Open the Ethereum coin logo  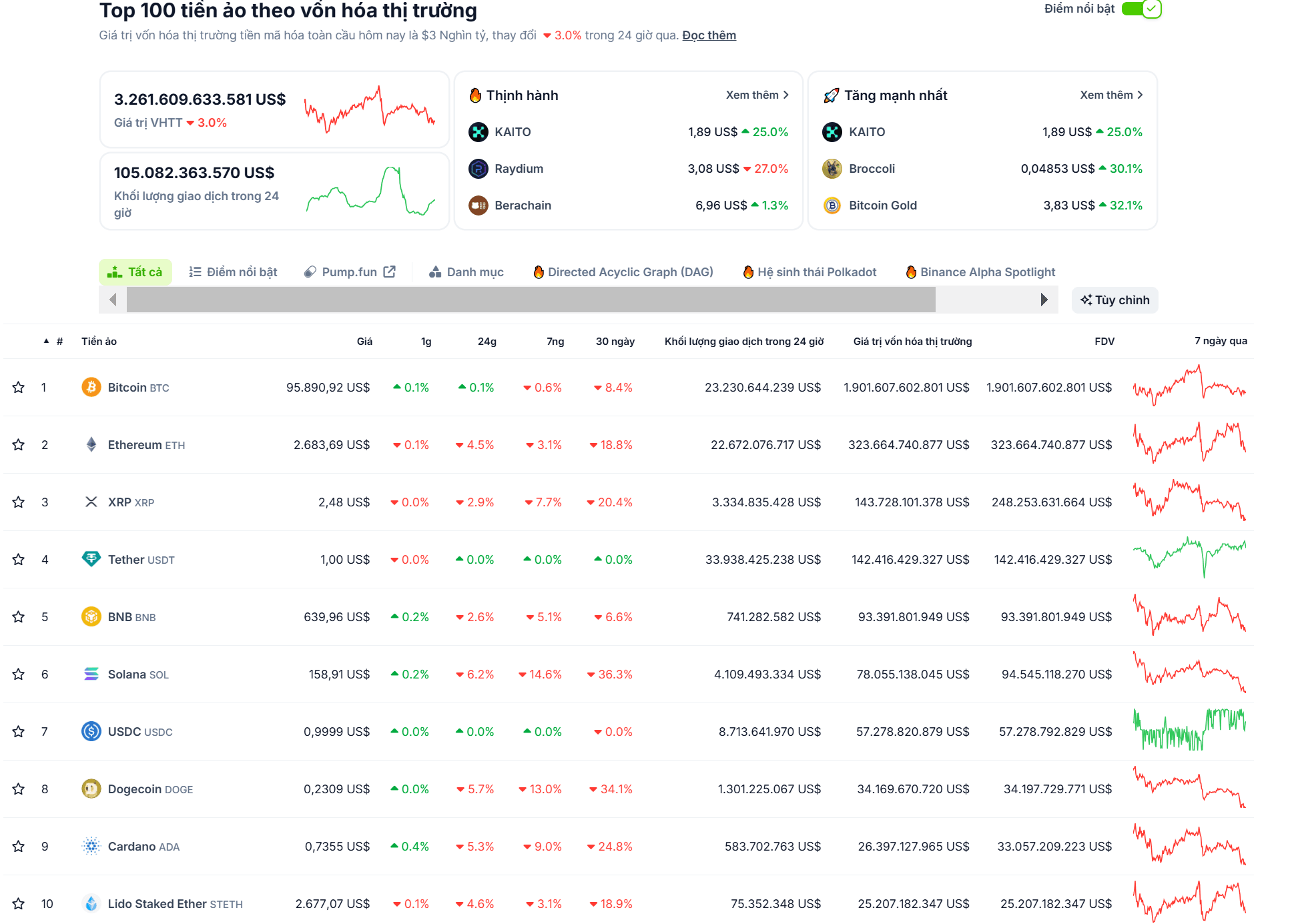coord(91,444)
